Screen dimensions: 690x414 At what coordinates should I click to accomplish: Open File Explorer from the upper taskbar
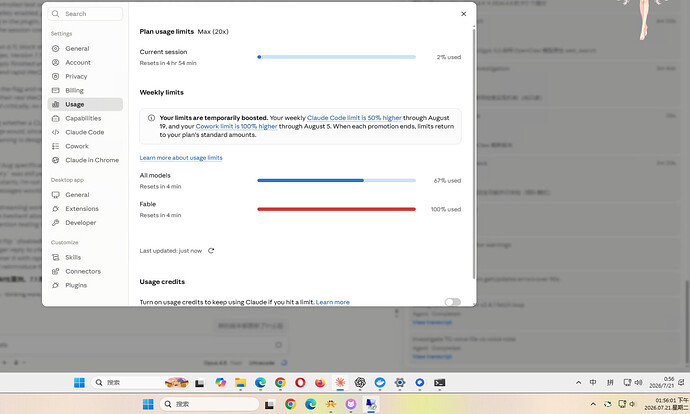[x=240, y=382]
